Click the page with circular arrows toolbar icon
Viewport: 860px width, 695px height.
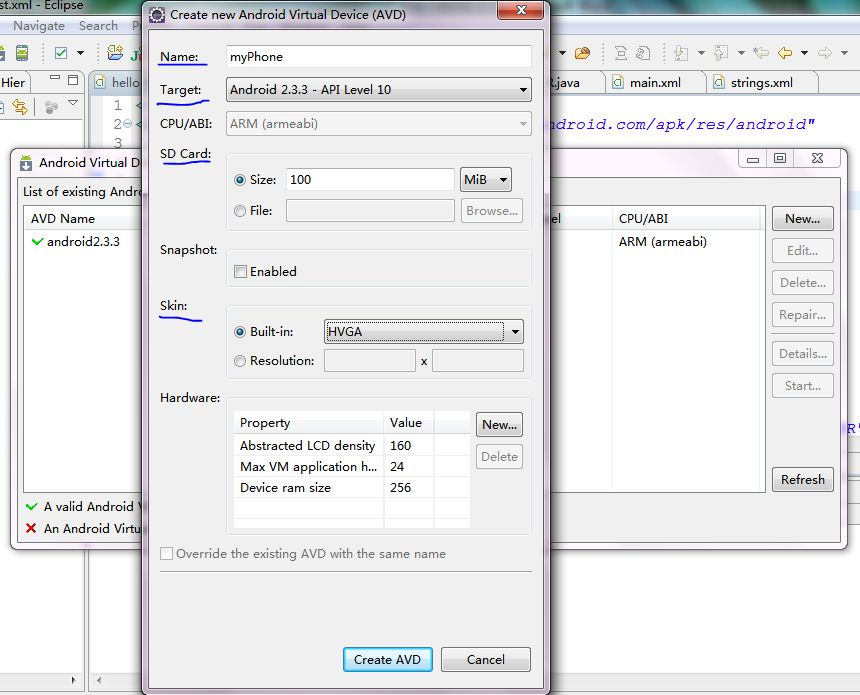pyautogui.click(x=643, y=53)
